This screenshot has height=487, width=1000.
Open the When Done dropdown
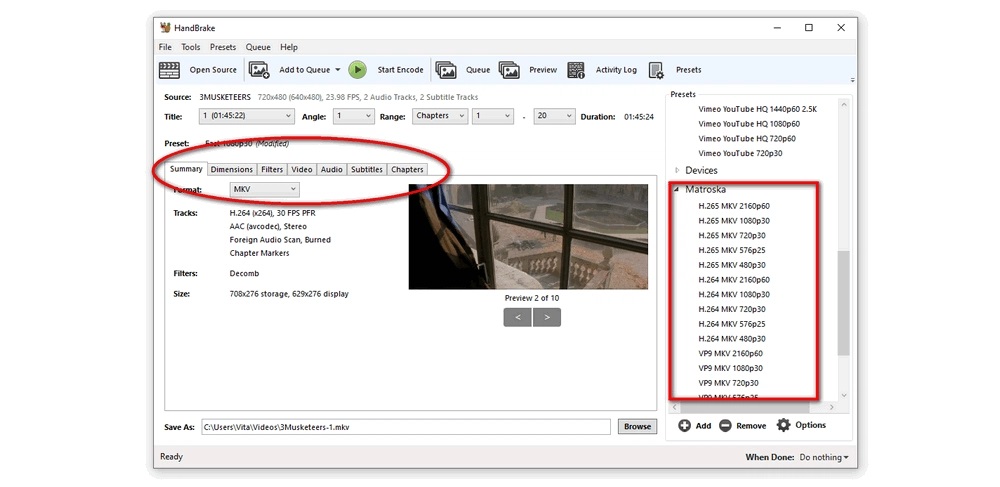[824, 458]
